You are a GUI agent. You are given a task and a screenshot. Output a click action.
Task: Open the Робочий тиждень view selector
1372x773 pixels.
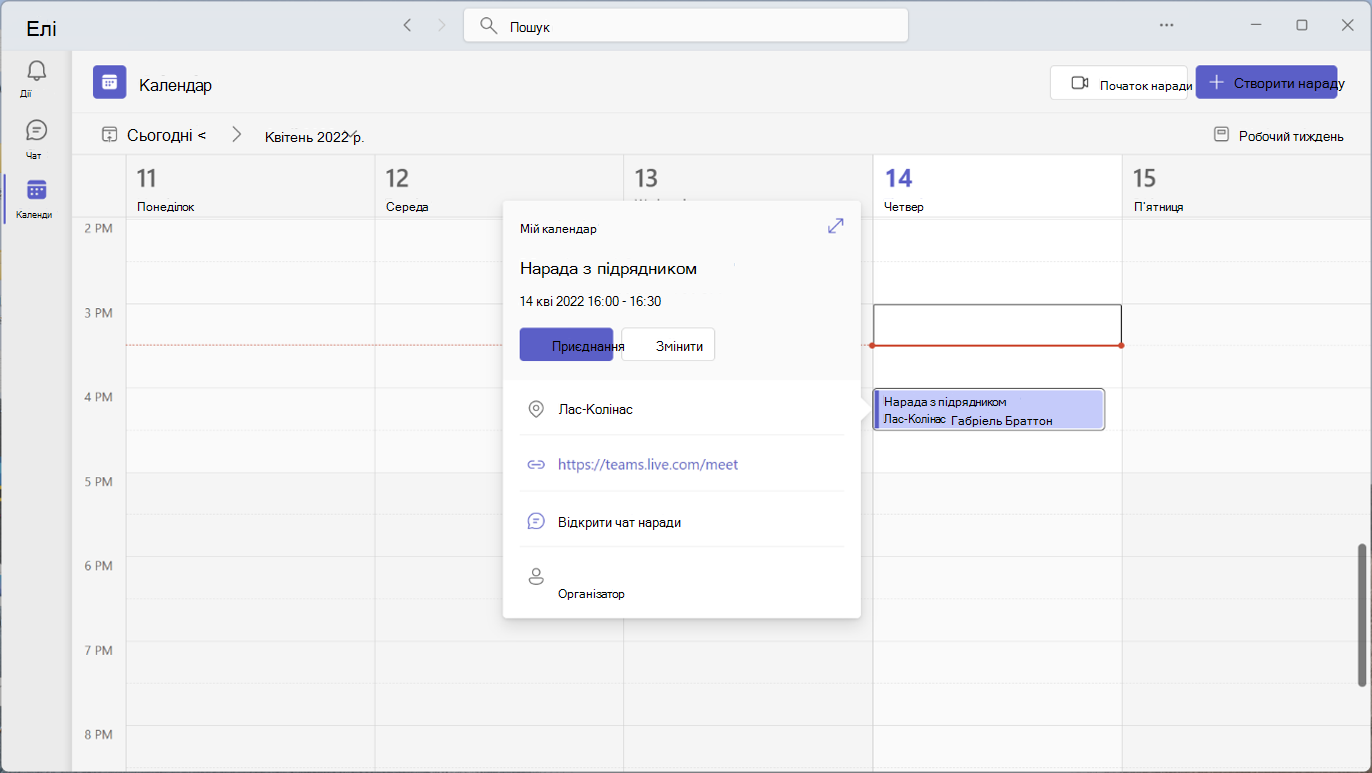pos(1278,135)
